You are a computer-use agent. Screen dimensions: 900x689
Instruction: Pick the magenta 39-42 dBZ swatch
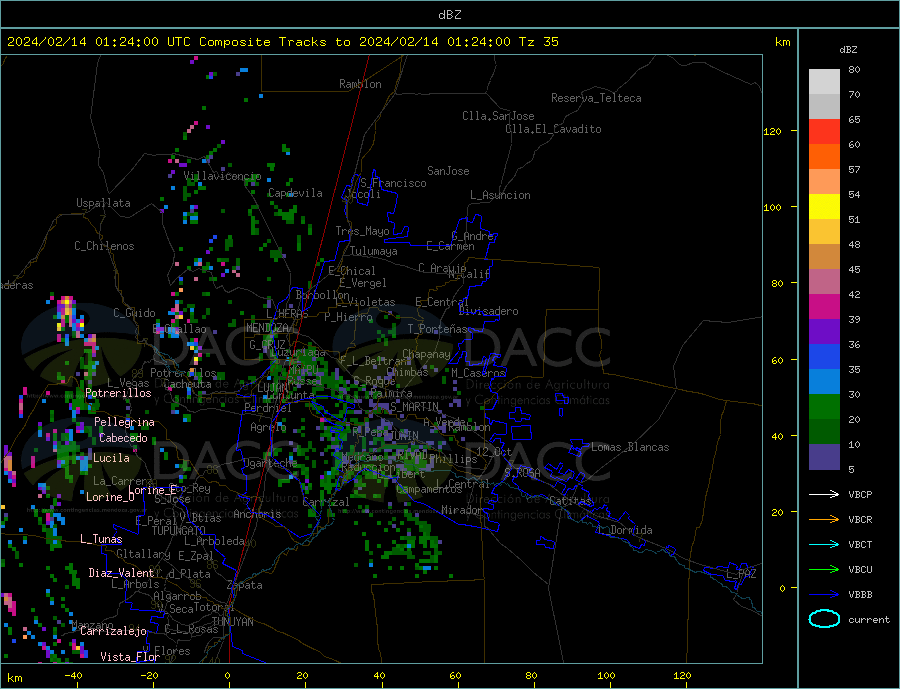pyautogui.click(x=824, y=307)
